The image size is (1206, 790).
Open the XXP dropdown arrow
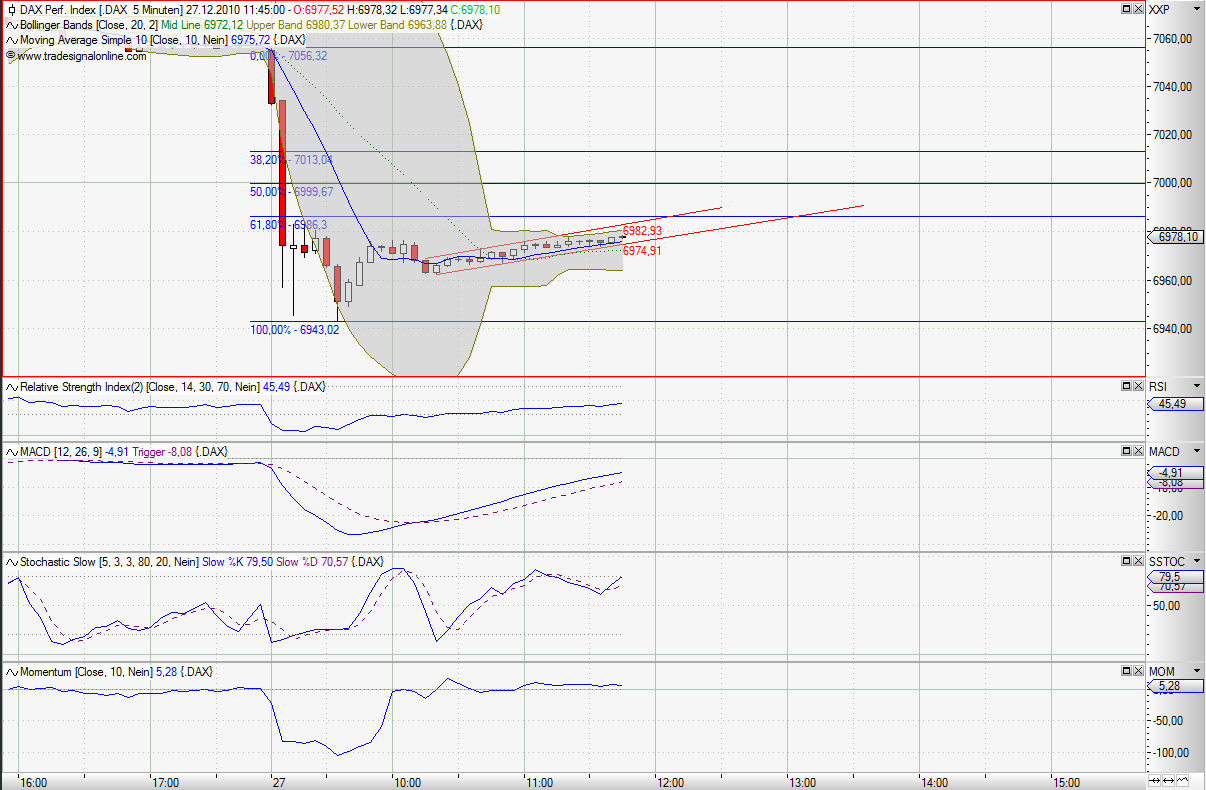coord(1196,8)
